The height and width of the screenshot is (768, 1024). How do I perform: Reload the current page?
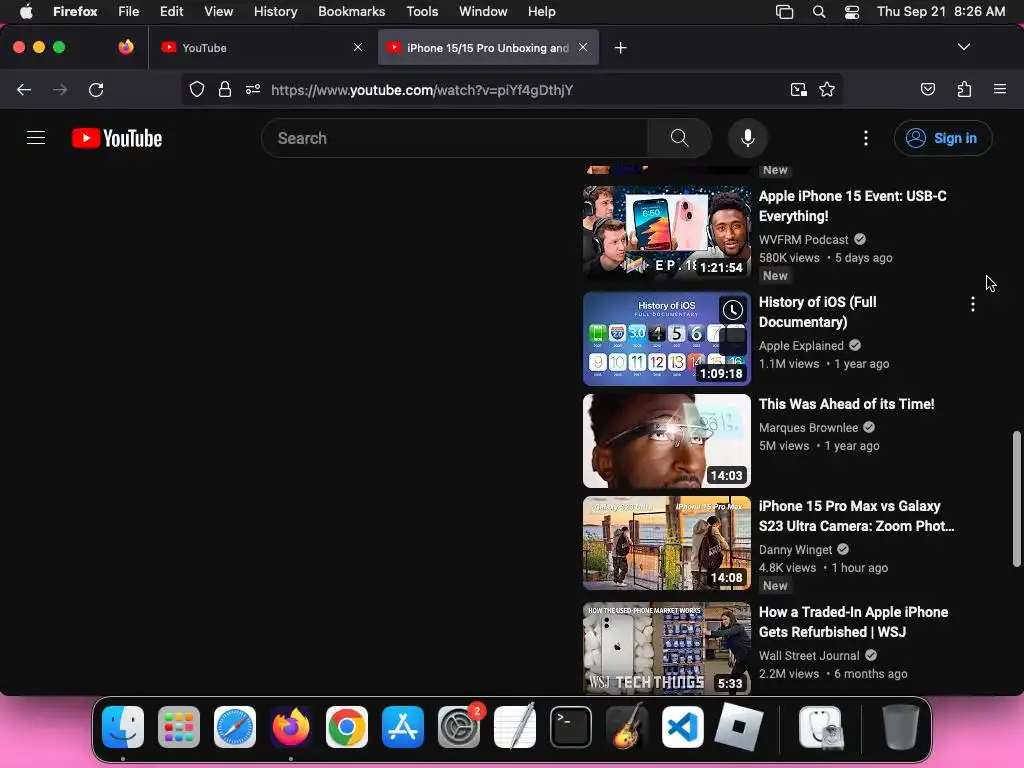tap(96, 89)
